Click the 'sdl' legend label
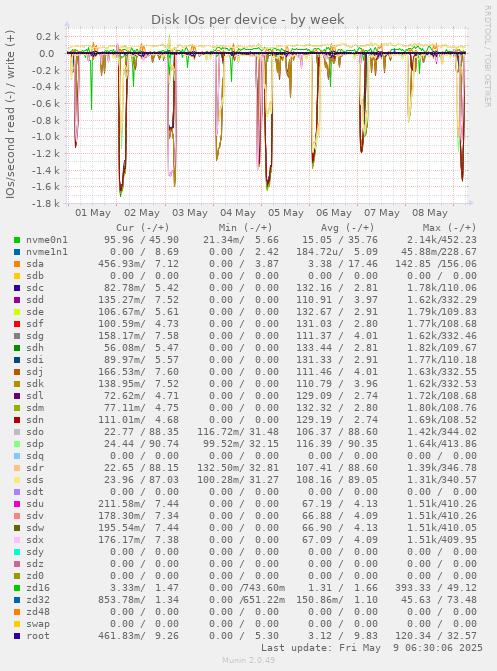The image size is (497, 671). click(x=35, y=396)
